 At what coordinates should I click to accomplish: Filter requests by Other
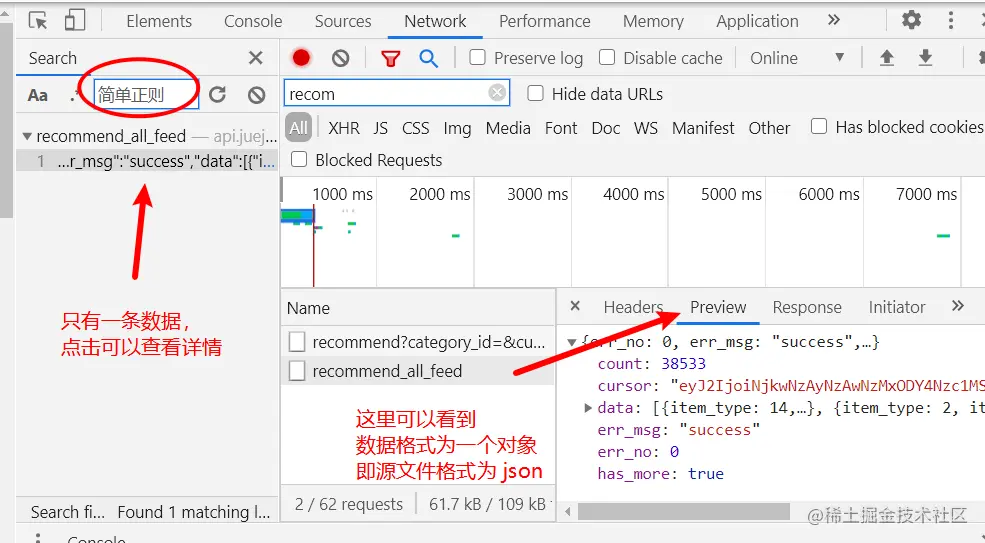coord(769,128)
